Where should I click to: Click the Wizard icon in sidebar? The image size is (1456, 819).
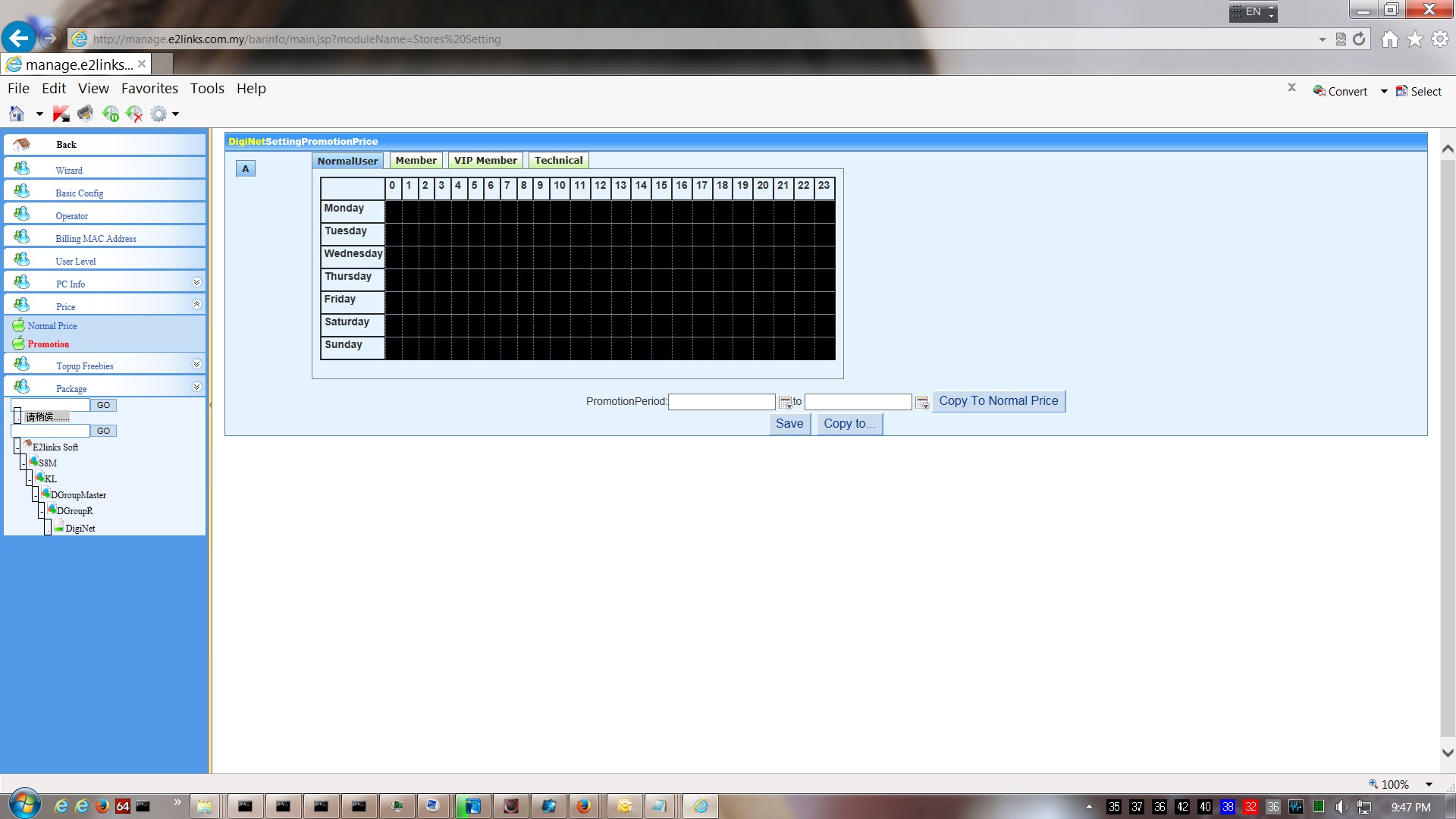[21, 168]
